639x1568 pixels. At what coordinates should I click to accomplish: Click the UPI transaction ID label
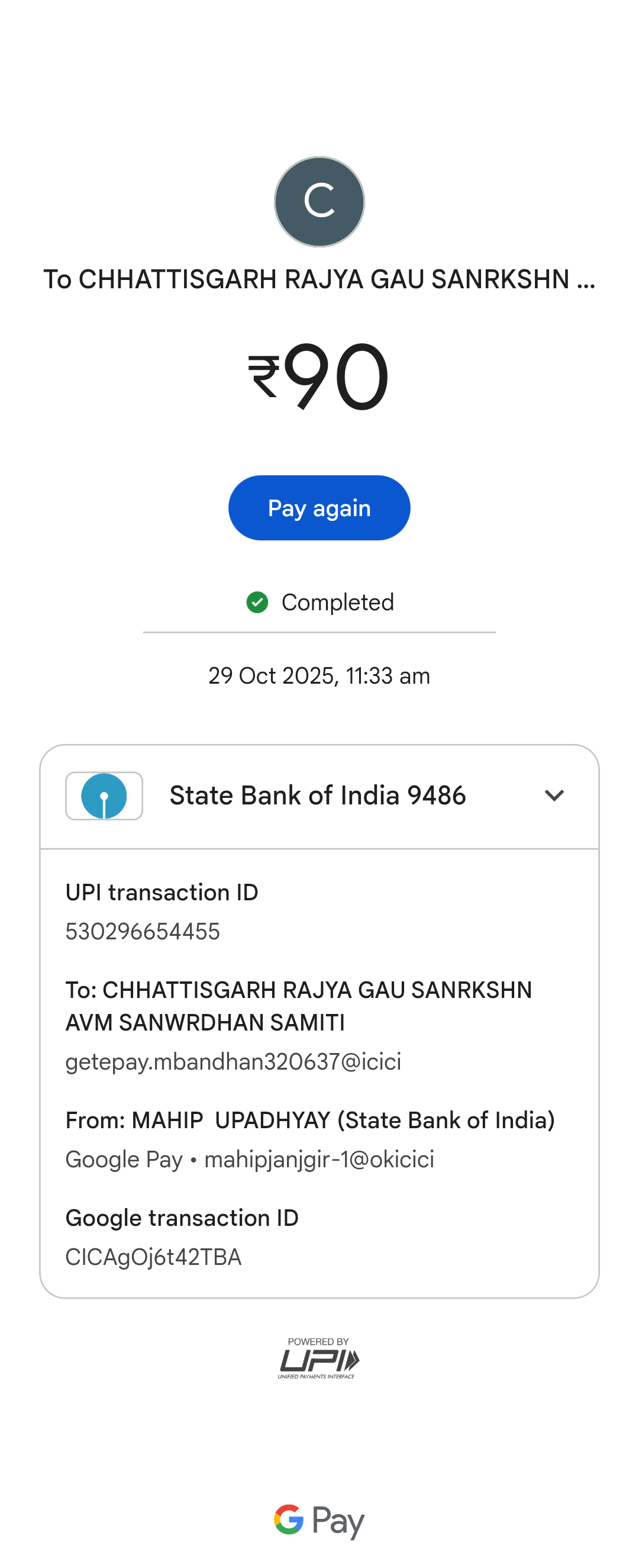tap(162, 893)
